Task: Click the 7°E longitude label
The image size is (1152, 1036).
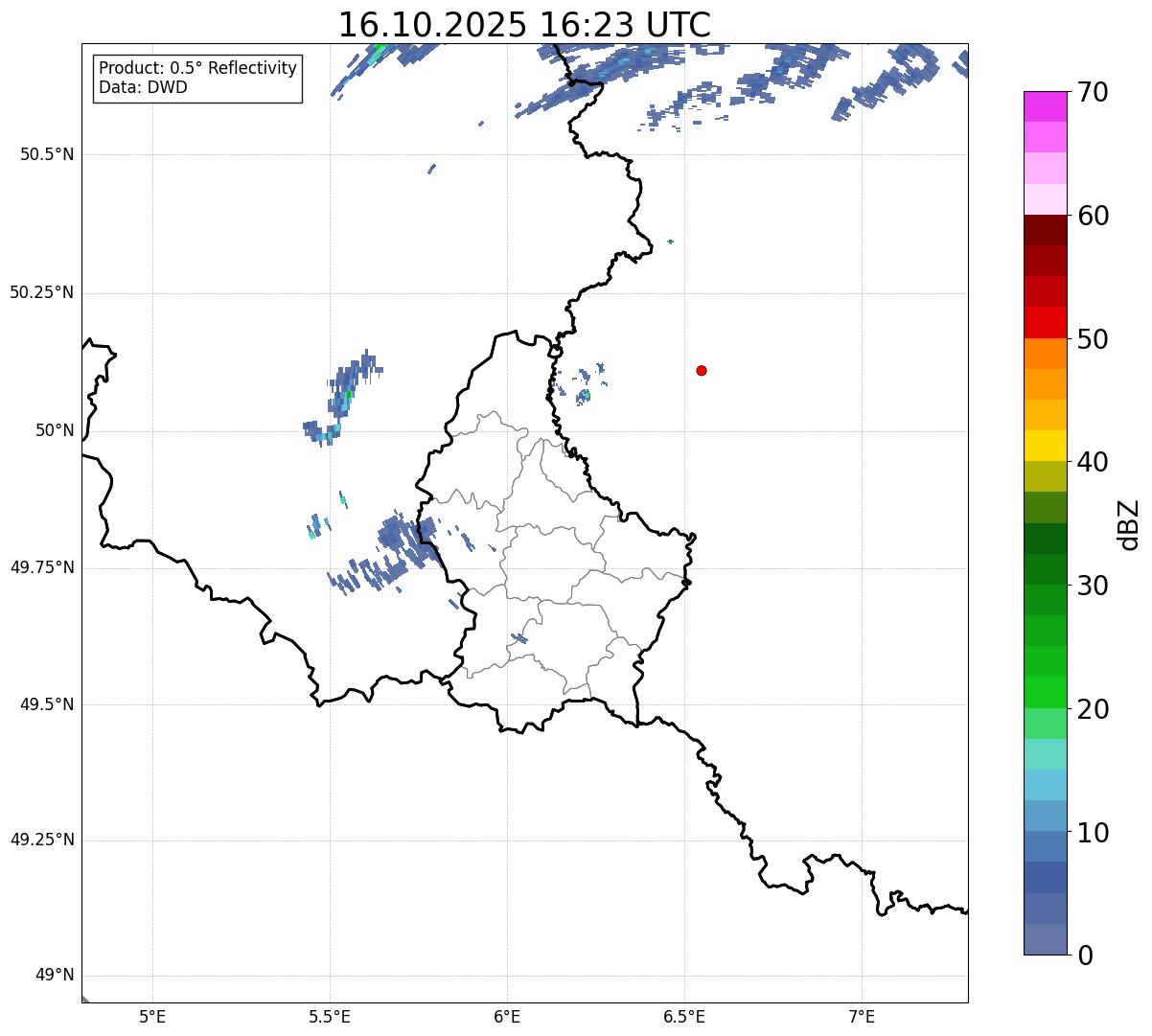Action: click(862, 1016)
